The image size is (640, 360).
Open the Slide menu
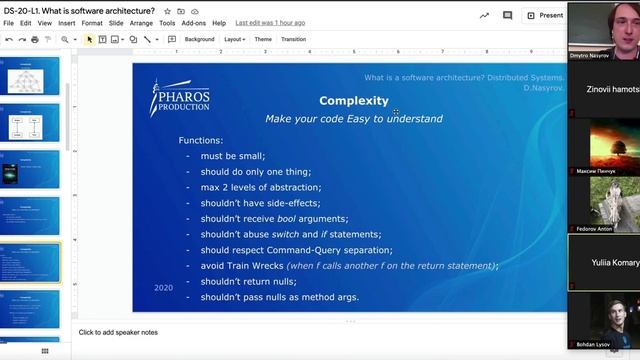pos(116,23)
